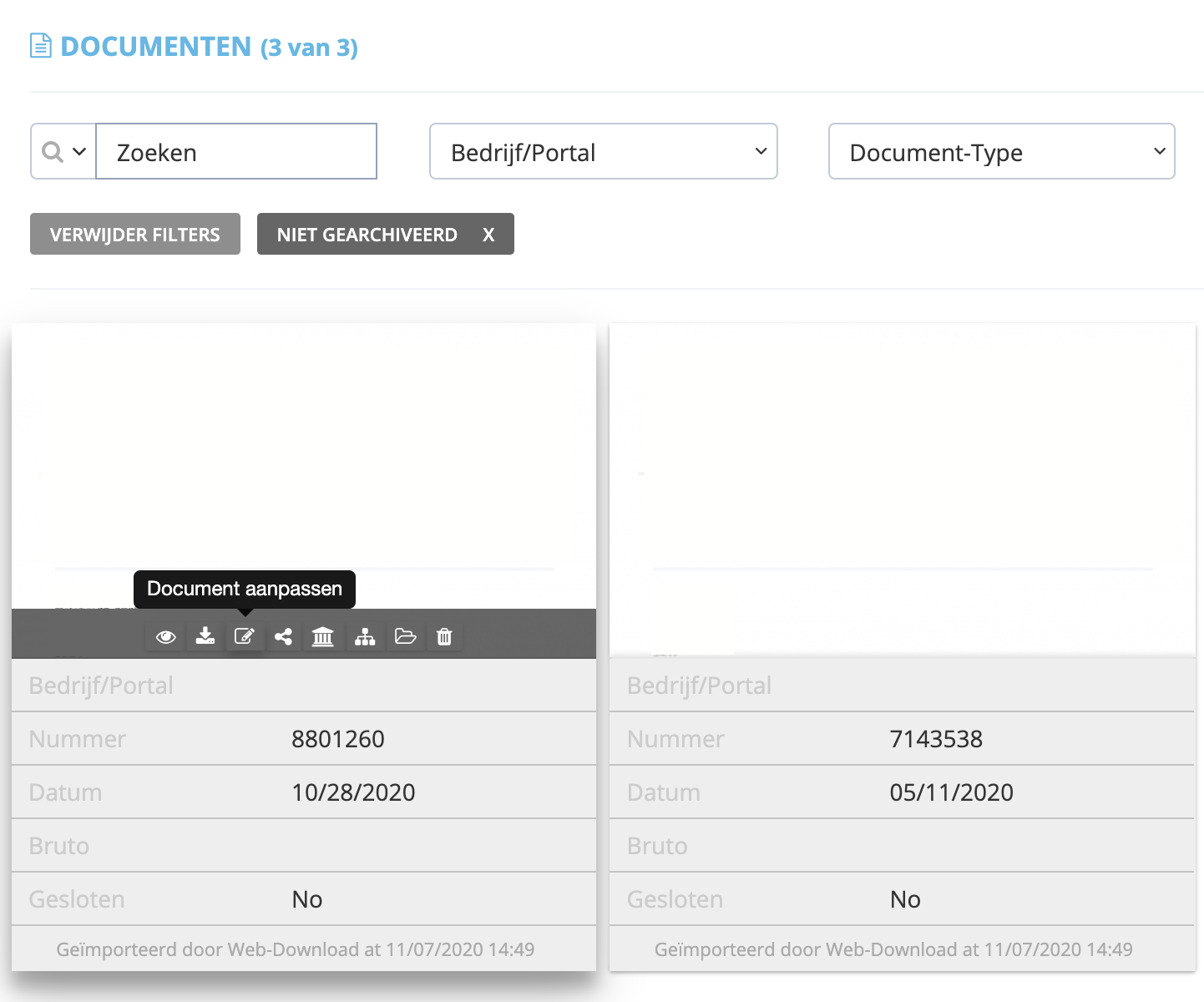Click Nummer label in document 8801260 card

pos(78,739)
